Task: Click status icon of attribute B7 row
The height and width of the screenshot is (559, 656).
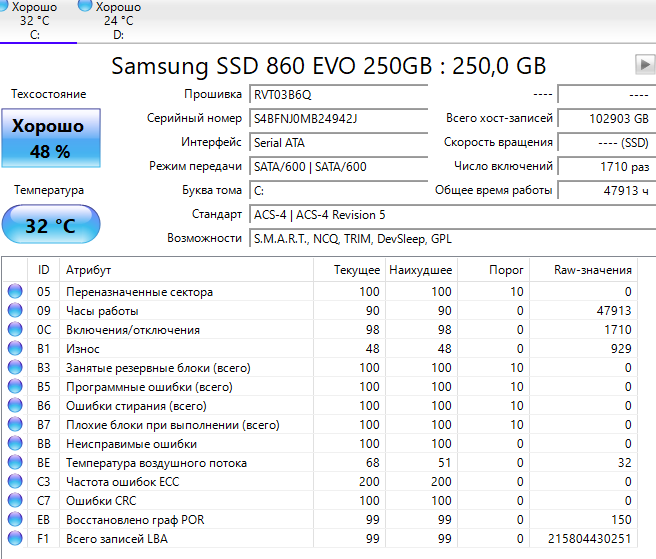Action: coord(15,424)
